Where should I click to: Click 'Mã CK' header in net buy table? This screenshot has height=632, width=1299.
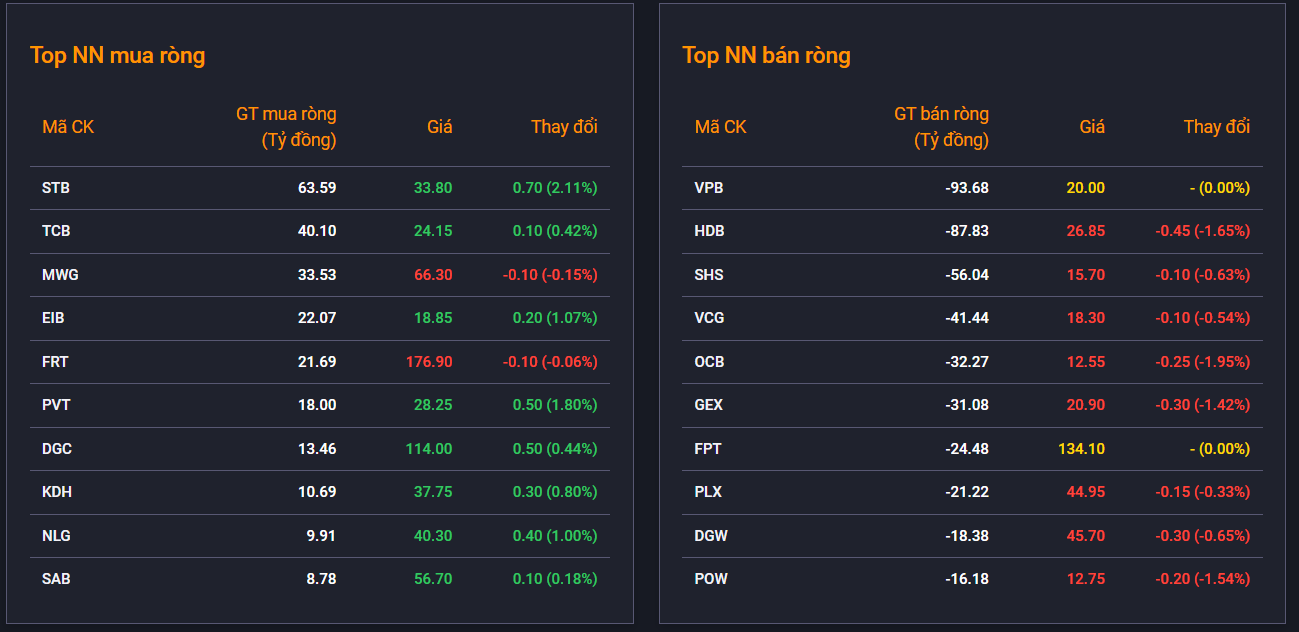(68, 127)
